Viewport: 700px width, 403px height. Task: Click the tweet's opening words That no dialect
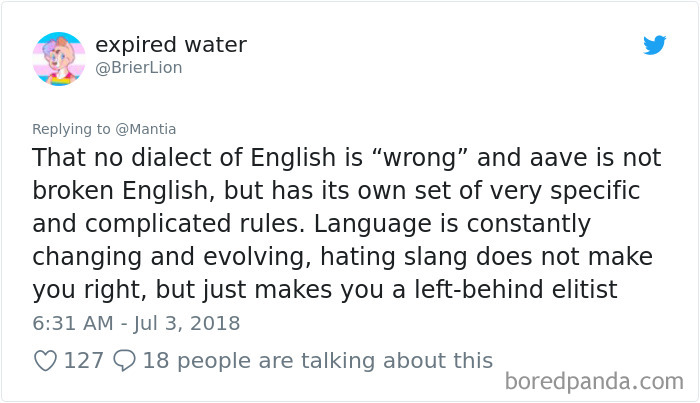tap(108, 158)
